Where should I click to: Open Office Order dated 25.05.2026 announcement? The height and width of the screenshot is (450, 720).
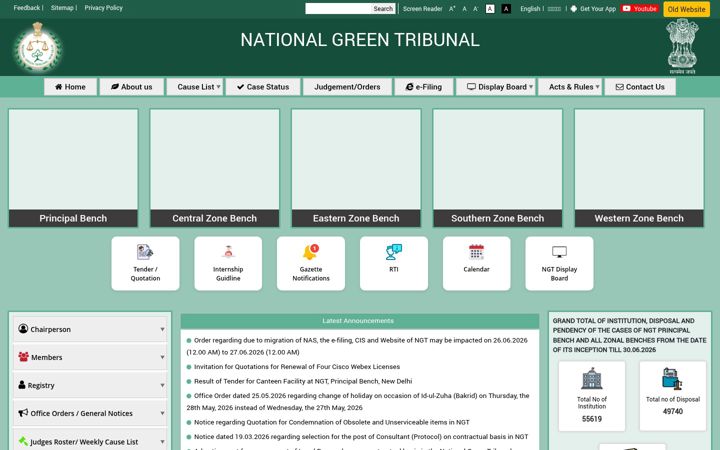[358, 401]
